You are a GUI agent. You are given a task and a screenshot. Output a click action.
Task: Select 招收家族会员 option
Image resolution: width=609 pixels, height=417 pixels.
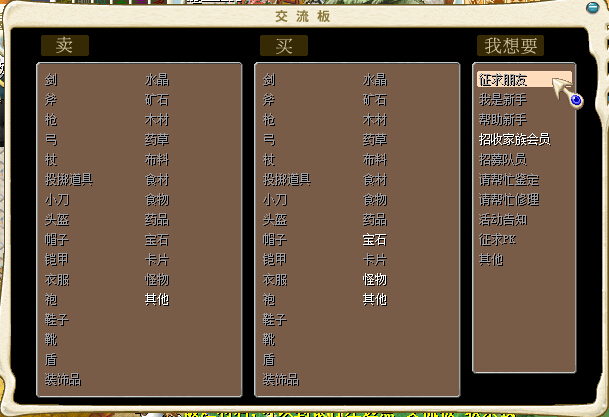pos(515,139)
